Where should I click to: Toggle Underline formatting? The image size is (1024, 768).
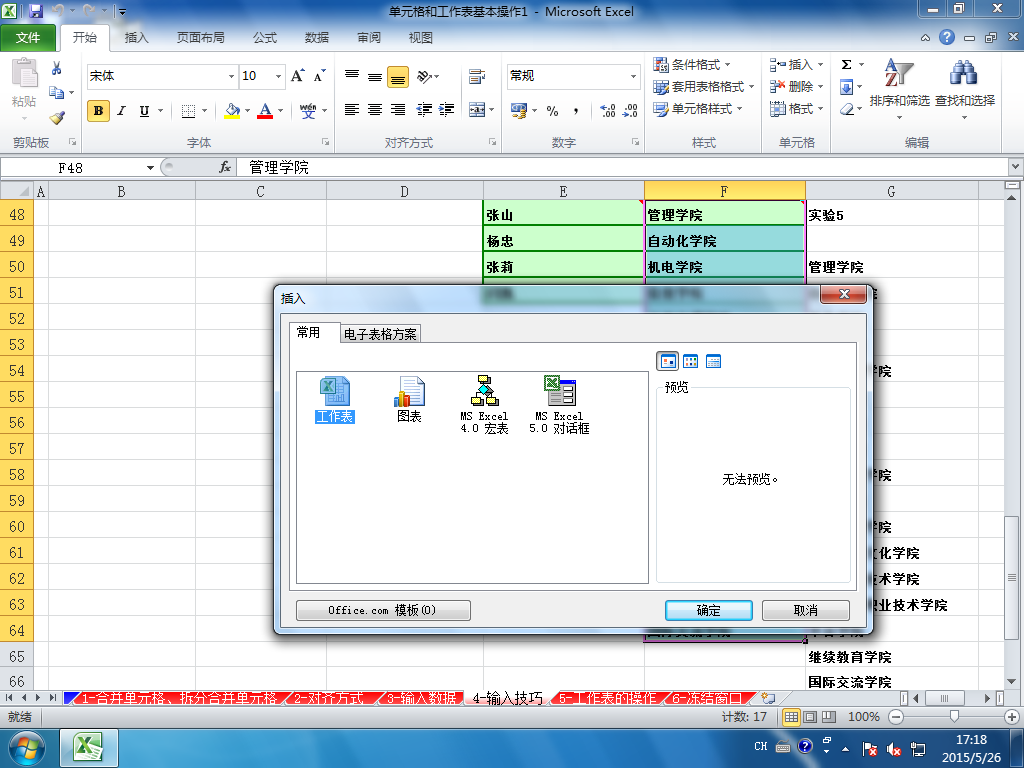click(x=144, y=110)
